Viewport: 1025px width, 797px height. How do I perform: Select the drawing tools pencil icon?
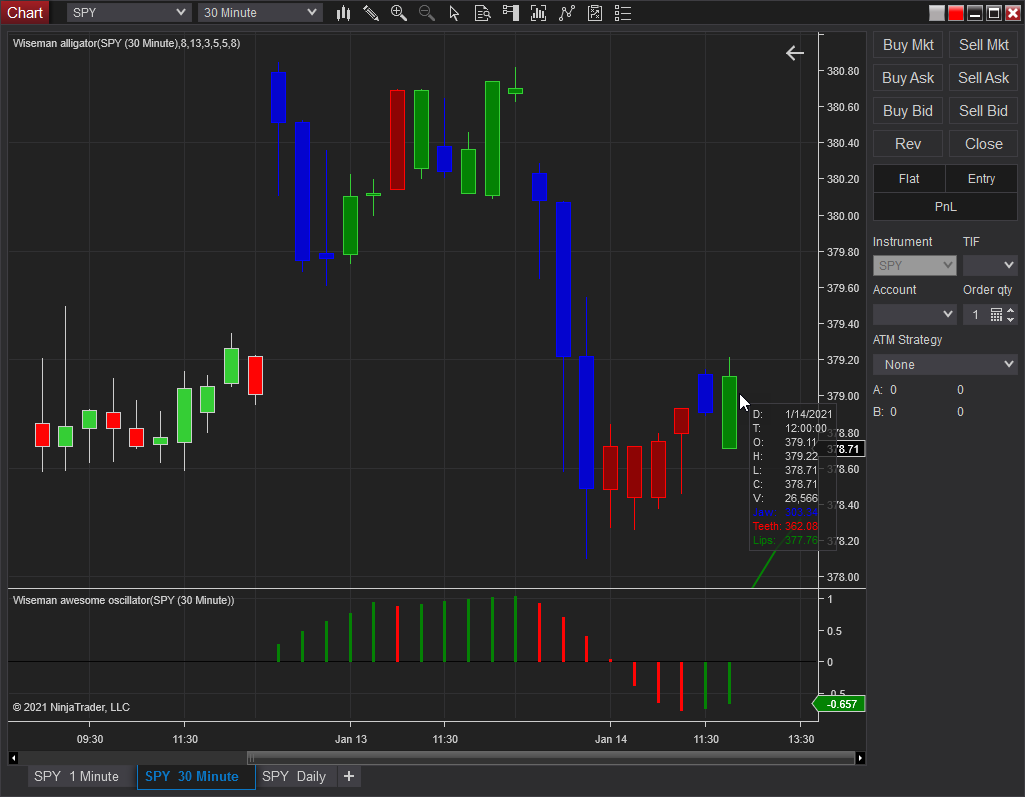tap(371, 12)
